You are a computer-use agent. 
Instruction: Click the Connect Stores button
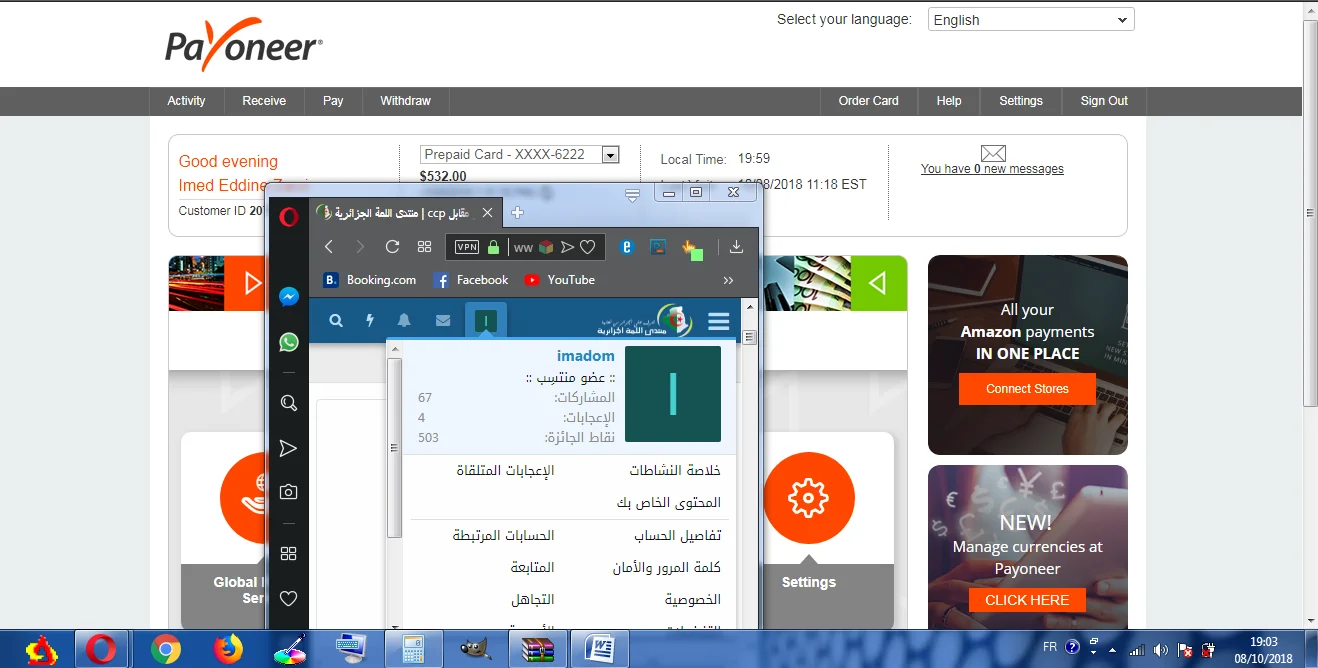[1027, 389]
